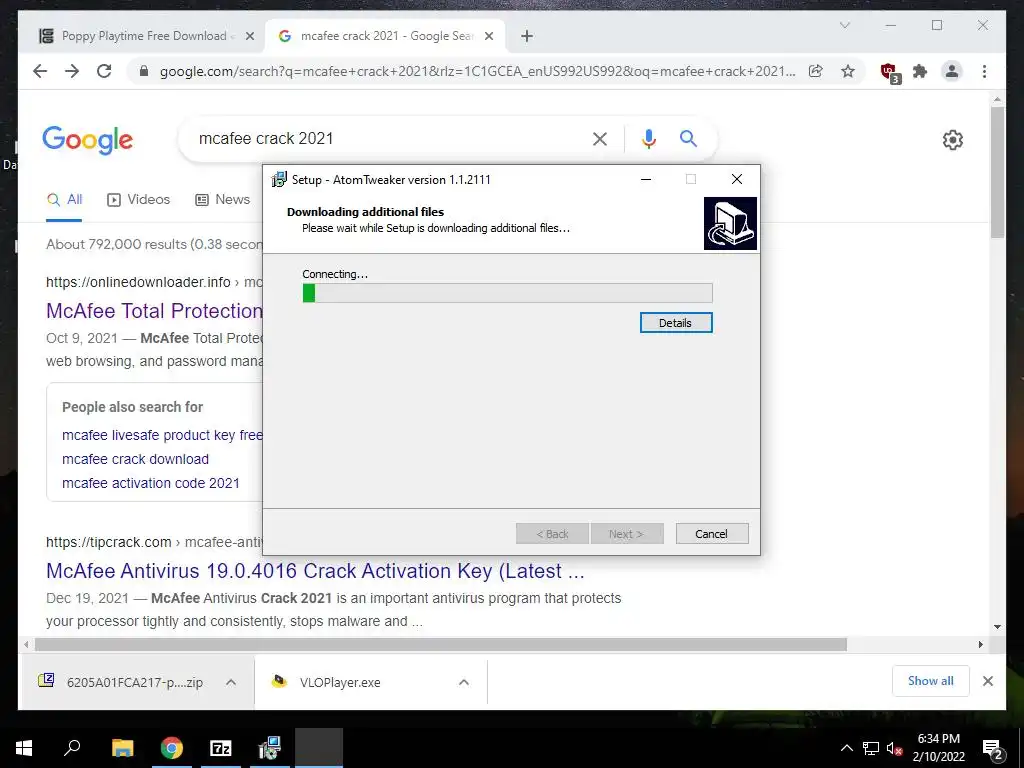Open McAfee Antivirus 19.0.4016 Crack link
Screen dimensions: 1024x768
pos(315,571)
